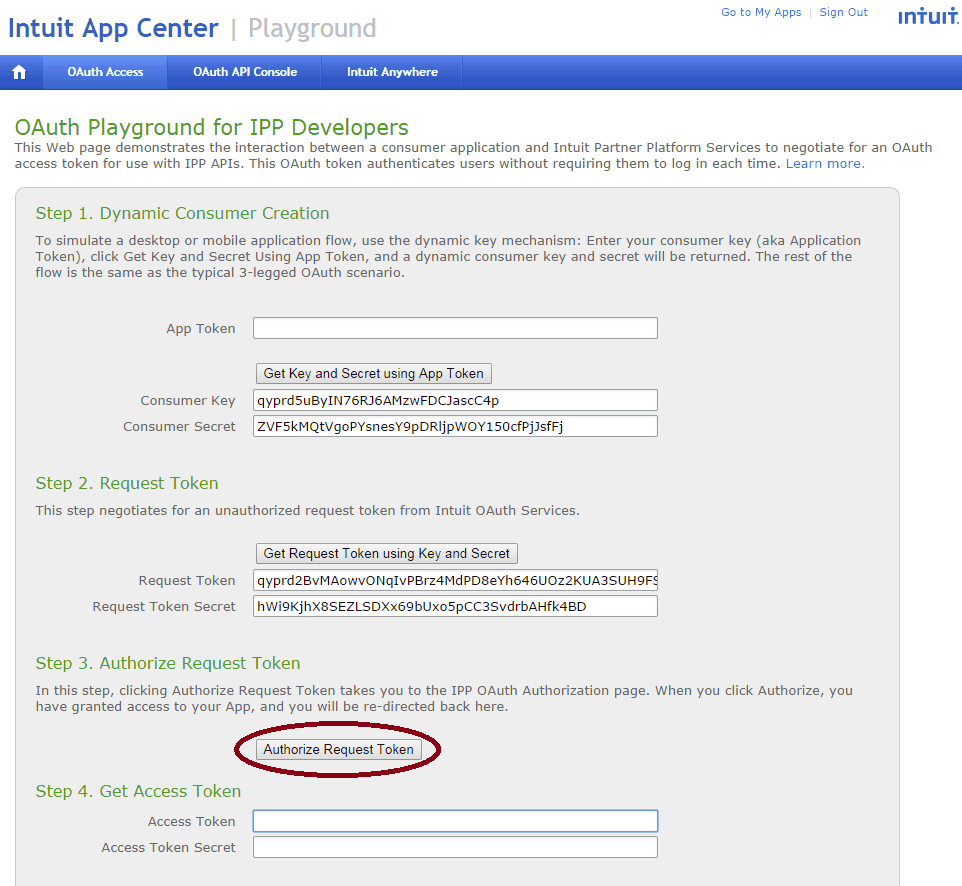Click the home icon in navigation bar
Screen dimensions: 962x886
point(20,72)
